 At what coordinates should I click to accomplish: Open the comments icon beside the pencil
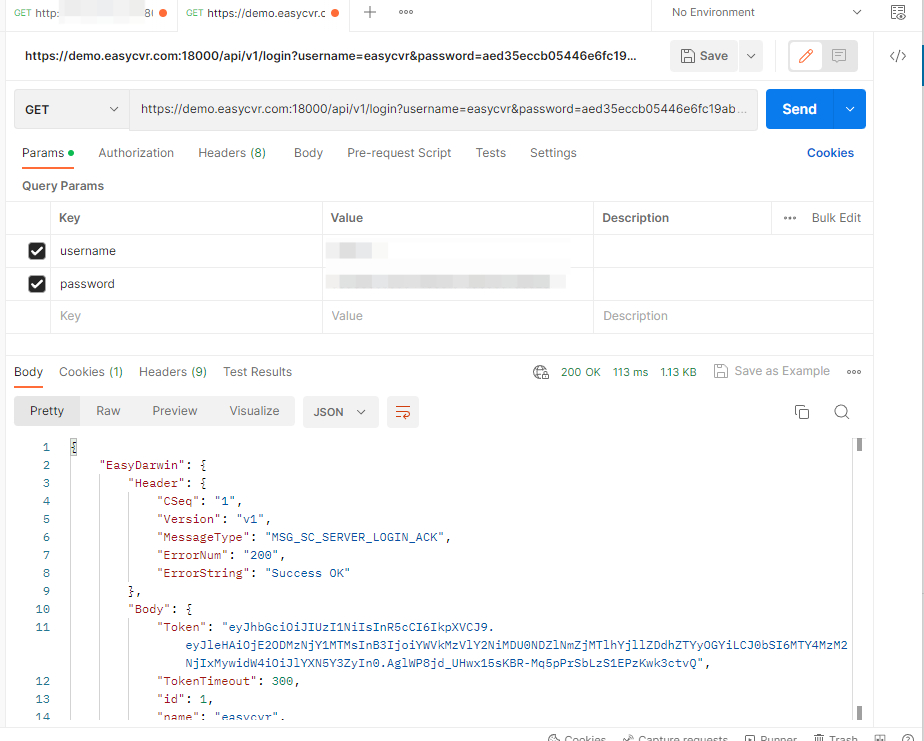click(x=839, y=56)
